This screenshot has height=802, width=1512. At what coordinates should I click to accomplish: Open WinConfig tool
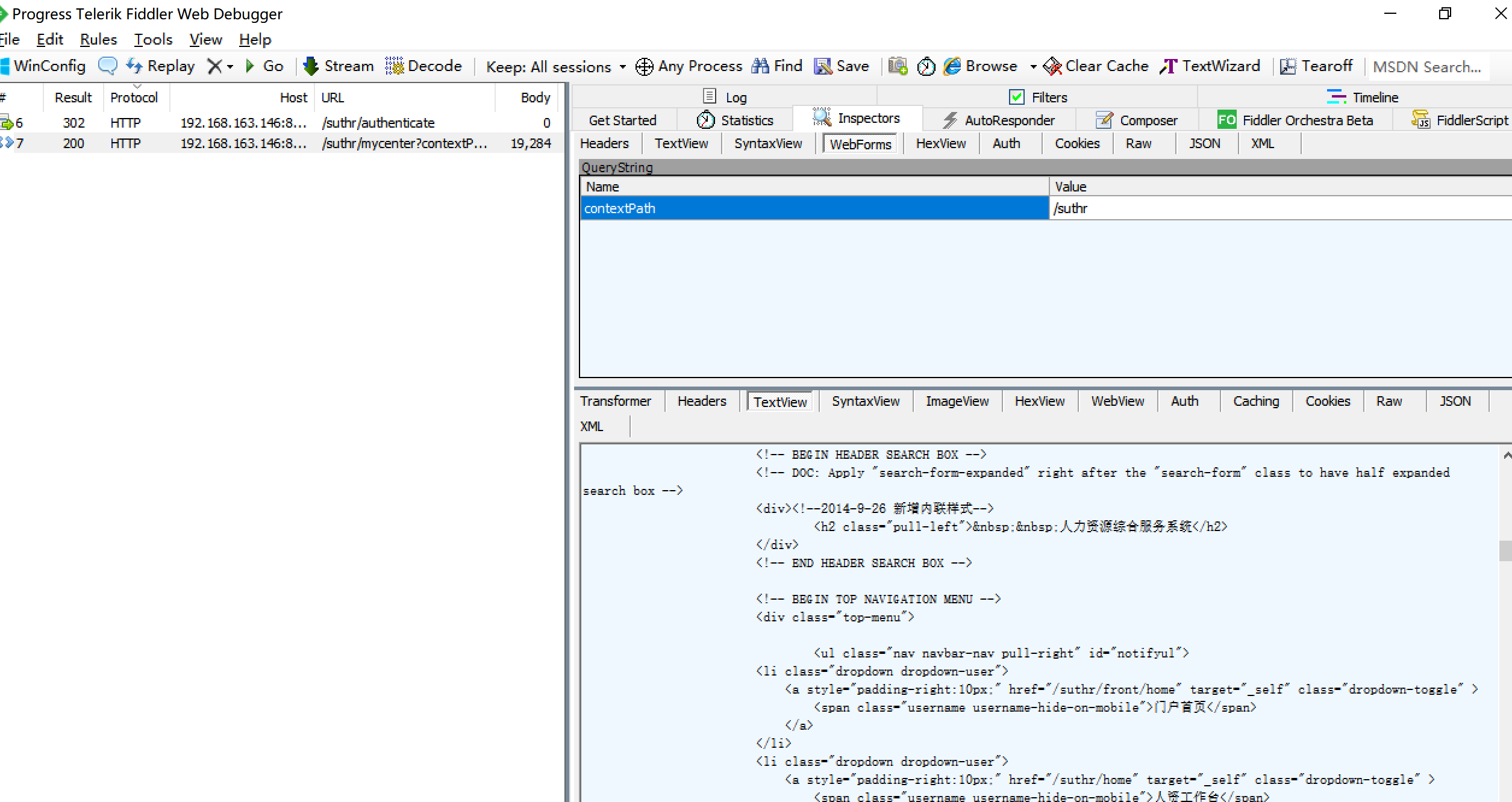[x=43, y=66]
